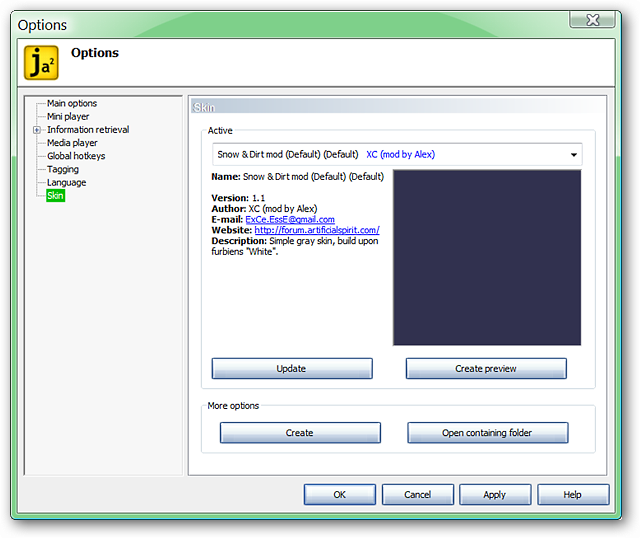Open the active skin dropdown arrow
640x538 pixels.
573,155
